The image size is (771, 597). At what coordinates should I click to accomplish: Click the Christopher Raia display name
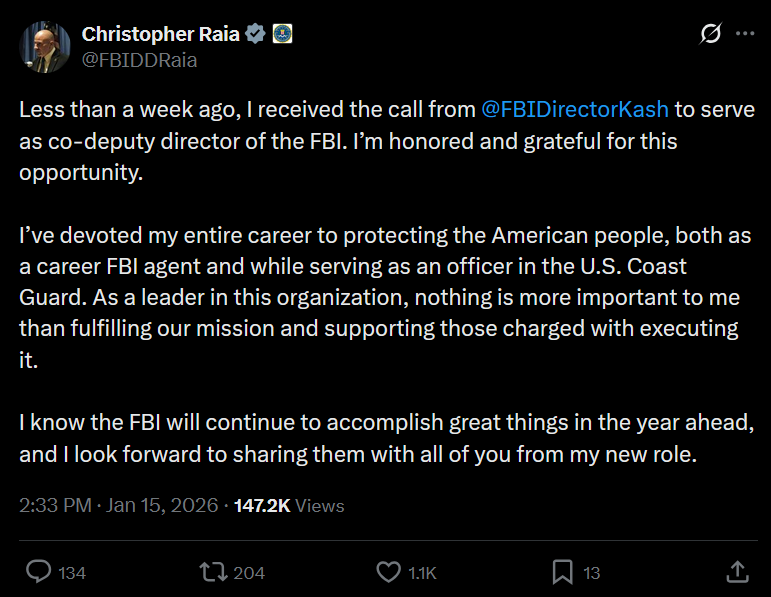(160, 34)
